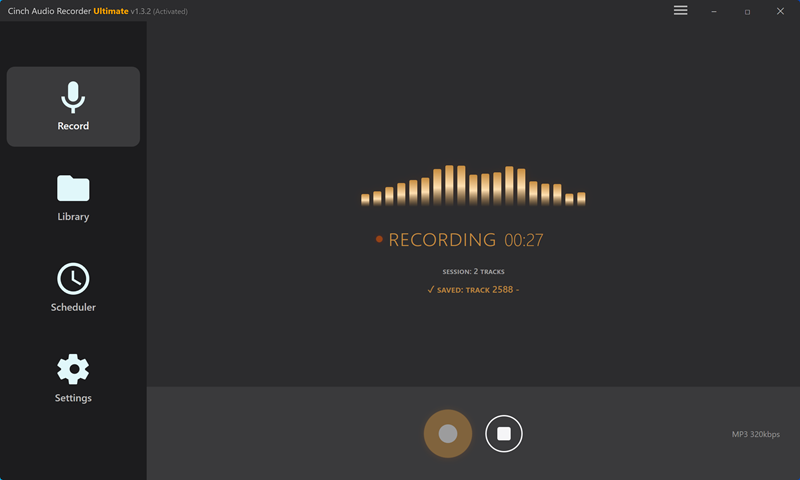
Task: Select the Settings text label
Action: [73, 398]
